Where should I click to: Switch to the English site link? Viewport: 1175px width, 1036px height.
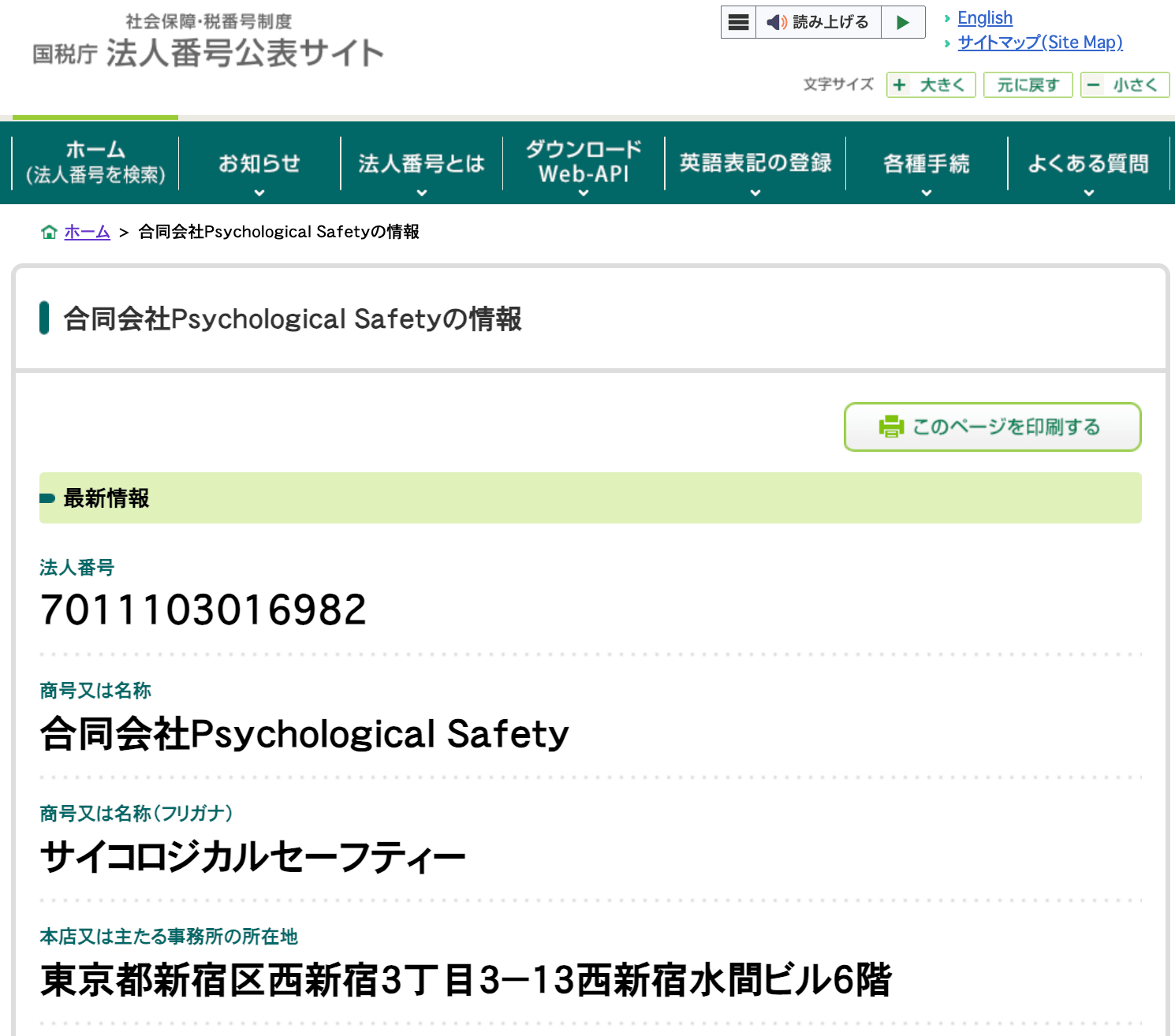pos(984,18)
